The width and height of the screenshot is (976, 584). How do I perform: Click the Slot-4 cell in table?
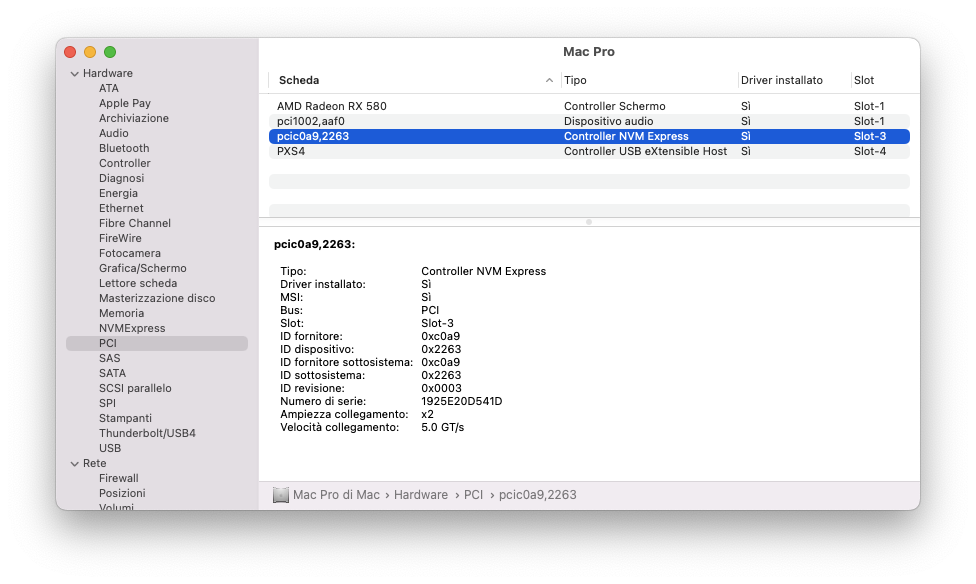click(x=870, y=151)
